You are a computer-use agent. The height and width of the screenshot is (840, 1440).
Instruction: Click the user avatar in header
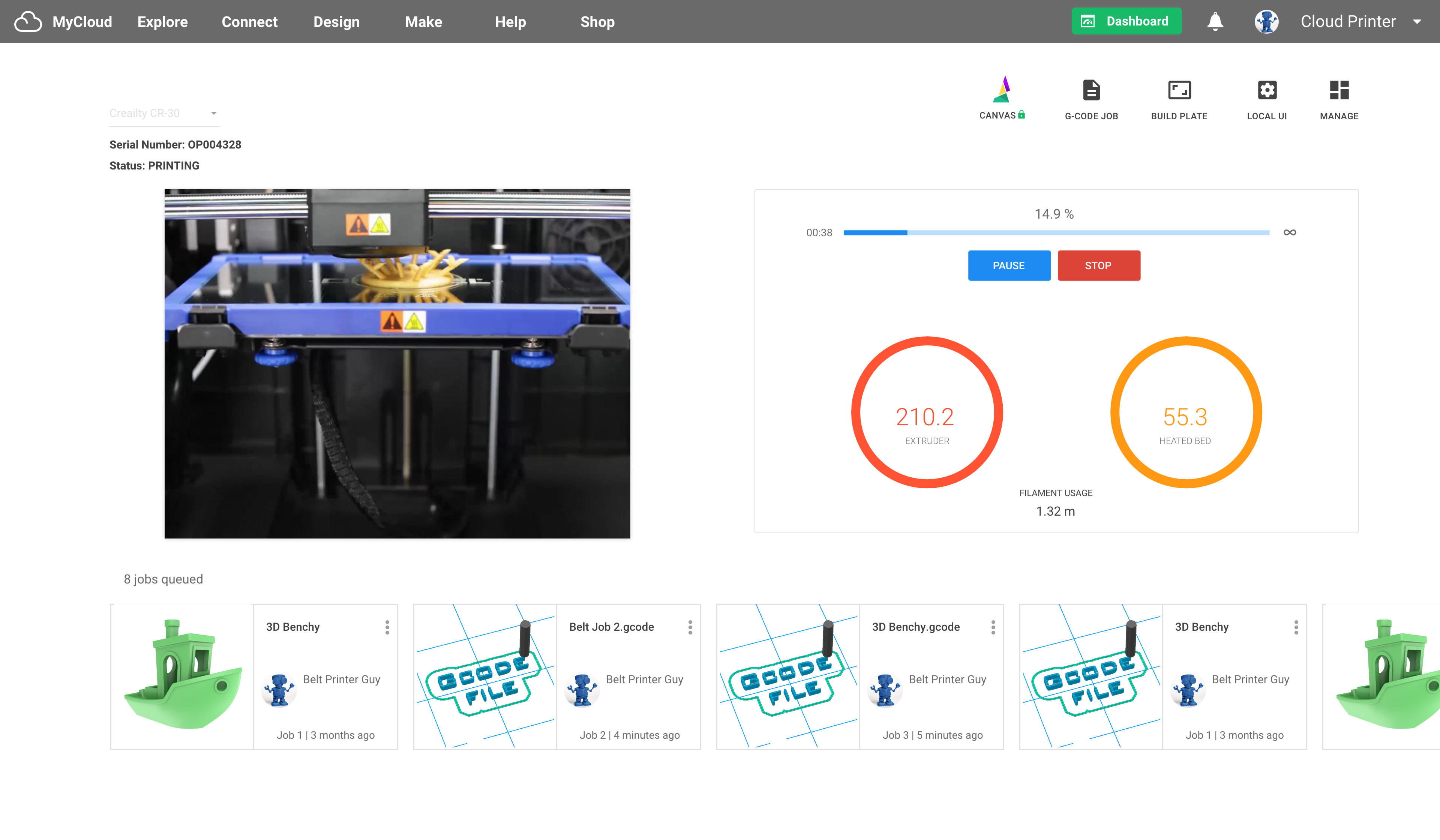[1266, 22]
